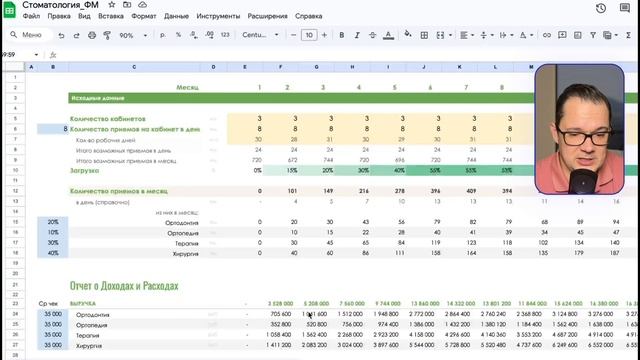The image size is (640, 360).
Task: Click the undo arrow icon
Action: 61,36
